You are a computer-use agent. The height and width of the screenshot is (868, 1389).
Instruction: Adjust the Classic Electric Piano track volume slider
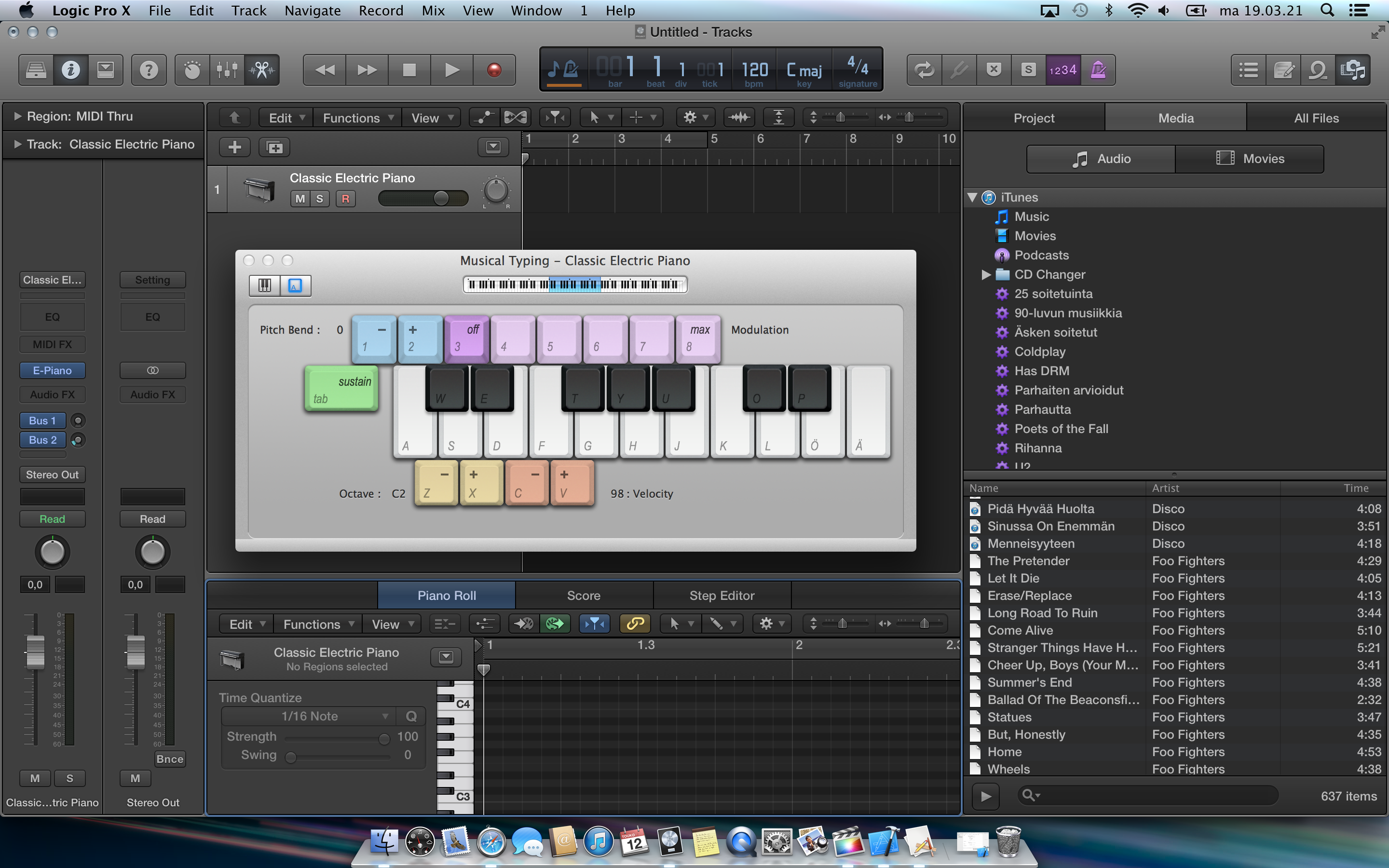pyautogui.click(x=423, y=198)
